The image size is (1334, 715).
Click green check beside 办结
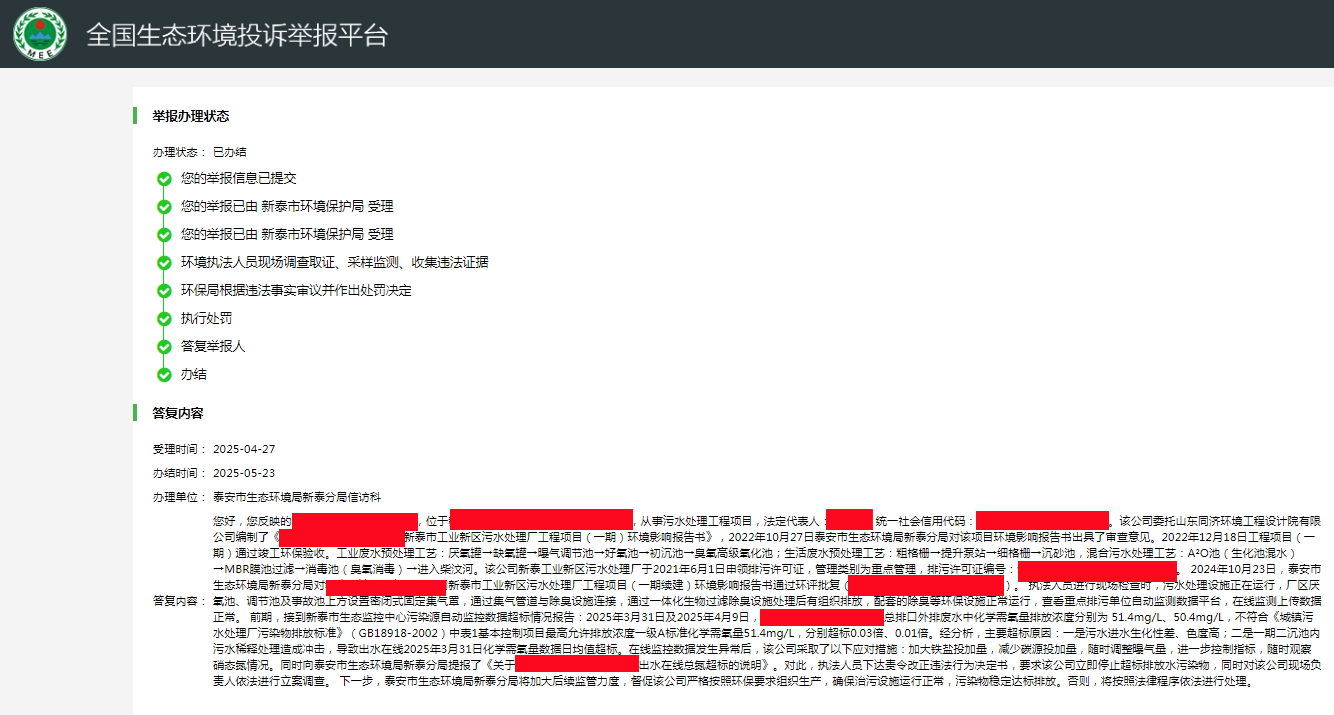(x=164, y=375)
